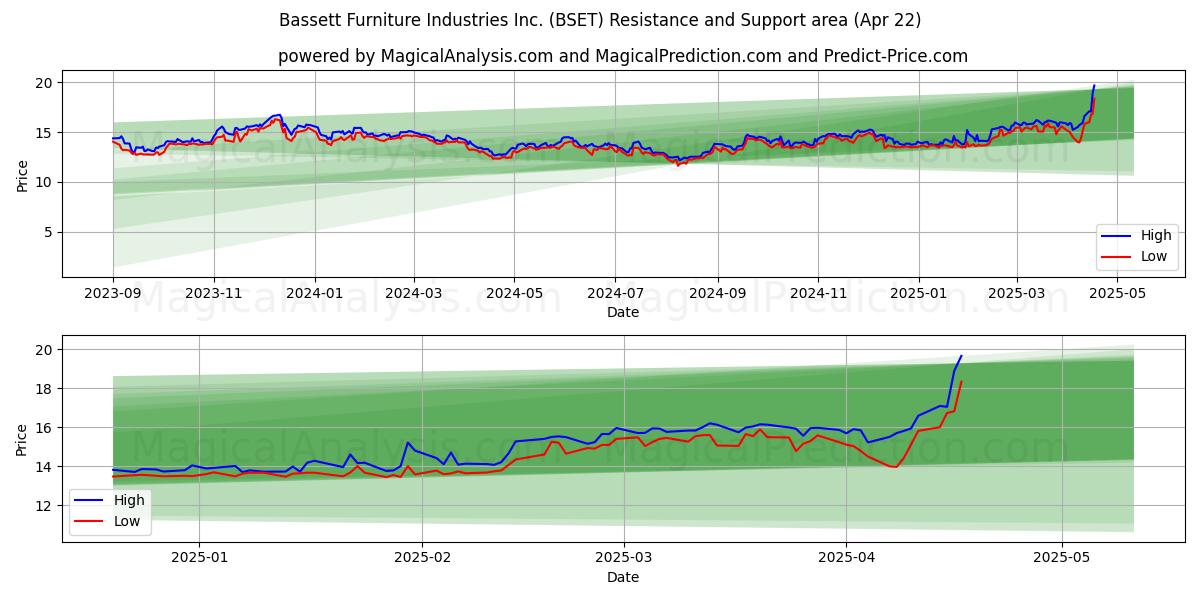Viewport: 1200px width, 600px height.
Task: Click the '20' price tick on top chart
Action: (x=44, y=83)
